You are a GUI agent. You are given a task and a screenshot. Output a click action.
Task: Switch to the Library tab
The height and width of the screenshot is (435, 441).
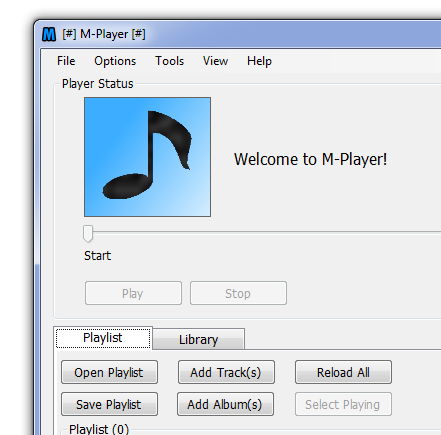click(x=199, y=339)
